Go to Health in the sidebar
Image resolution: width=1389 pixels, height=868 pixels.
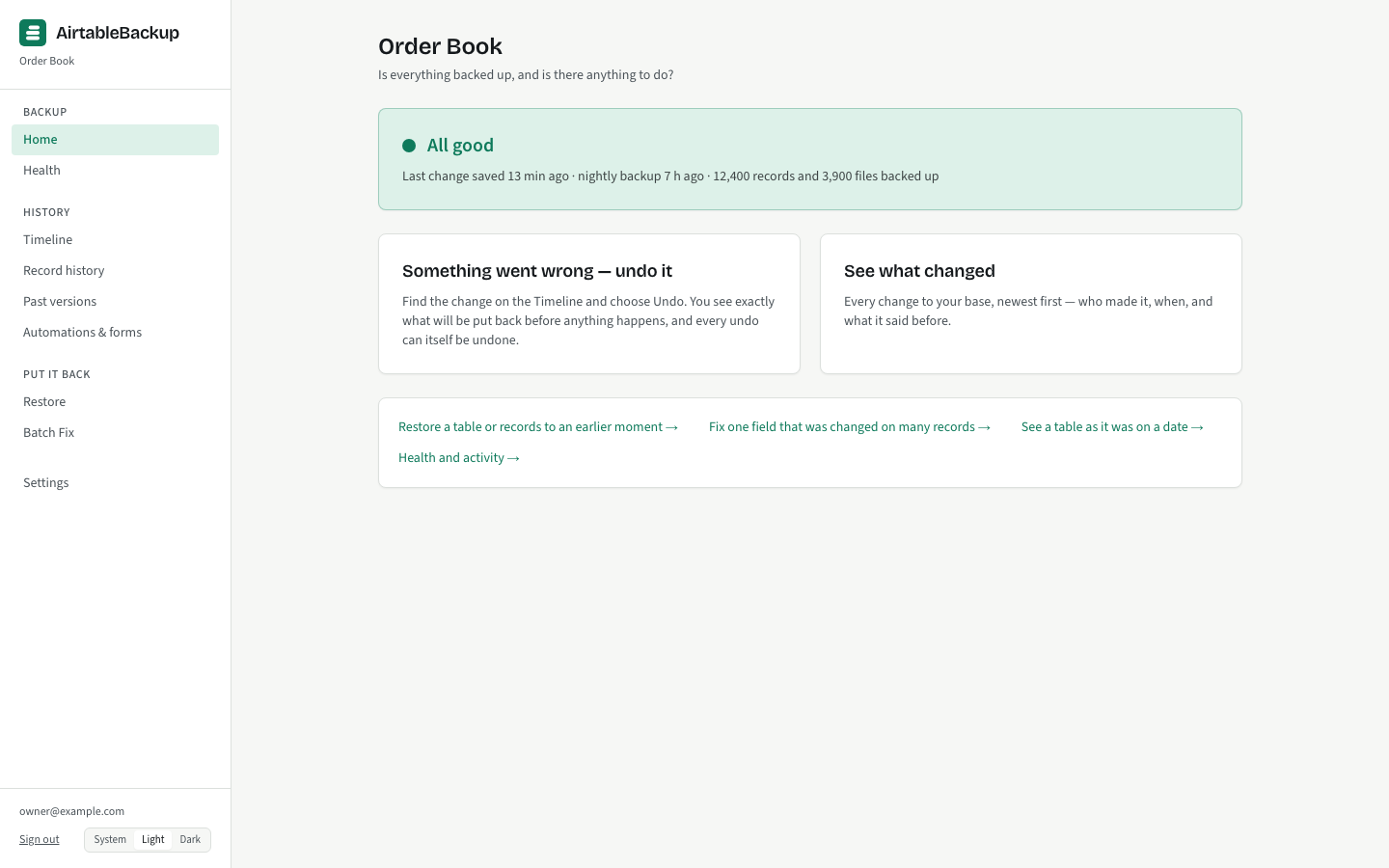pyautogui.click(x=115, y=171)
